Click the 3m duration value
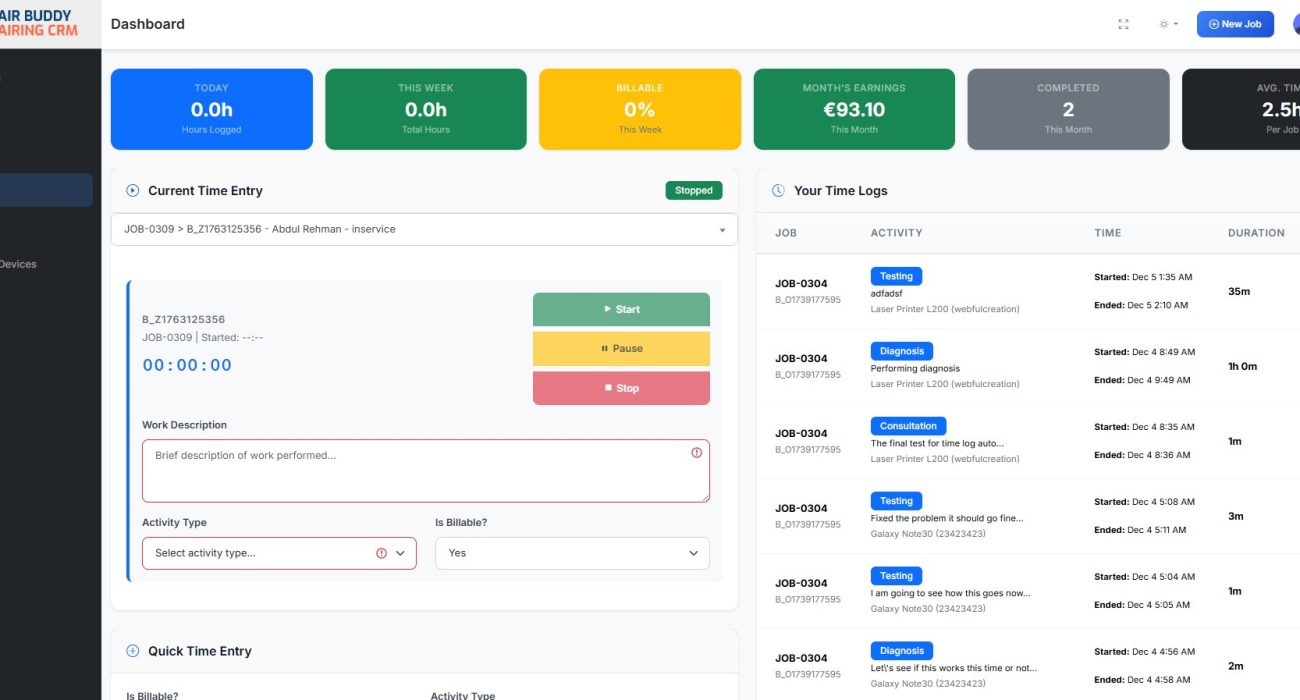Screen dimensions: 1300x700 pyautogui.click(x=1236, y=516)
